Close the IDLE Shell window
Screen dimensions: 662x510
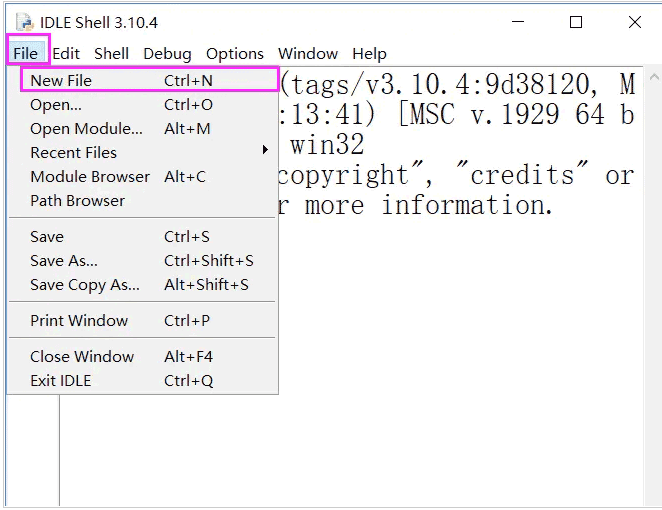pyautogui.click(x=635, y=22)
